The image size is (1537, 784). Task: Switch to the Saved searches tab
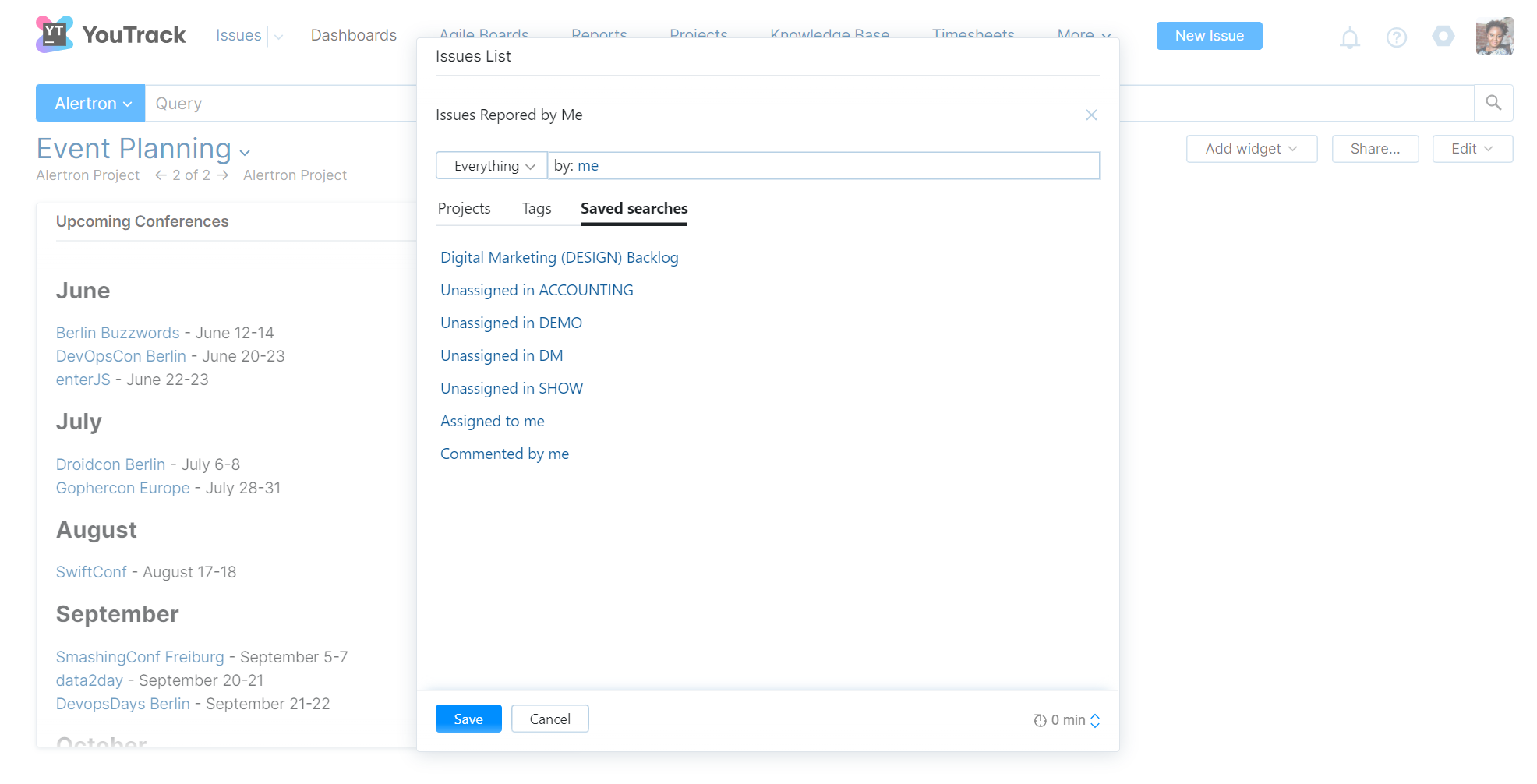click(633, 208)
